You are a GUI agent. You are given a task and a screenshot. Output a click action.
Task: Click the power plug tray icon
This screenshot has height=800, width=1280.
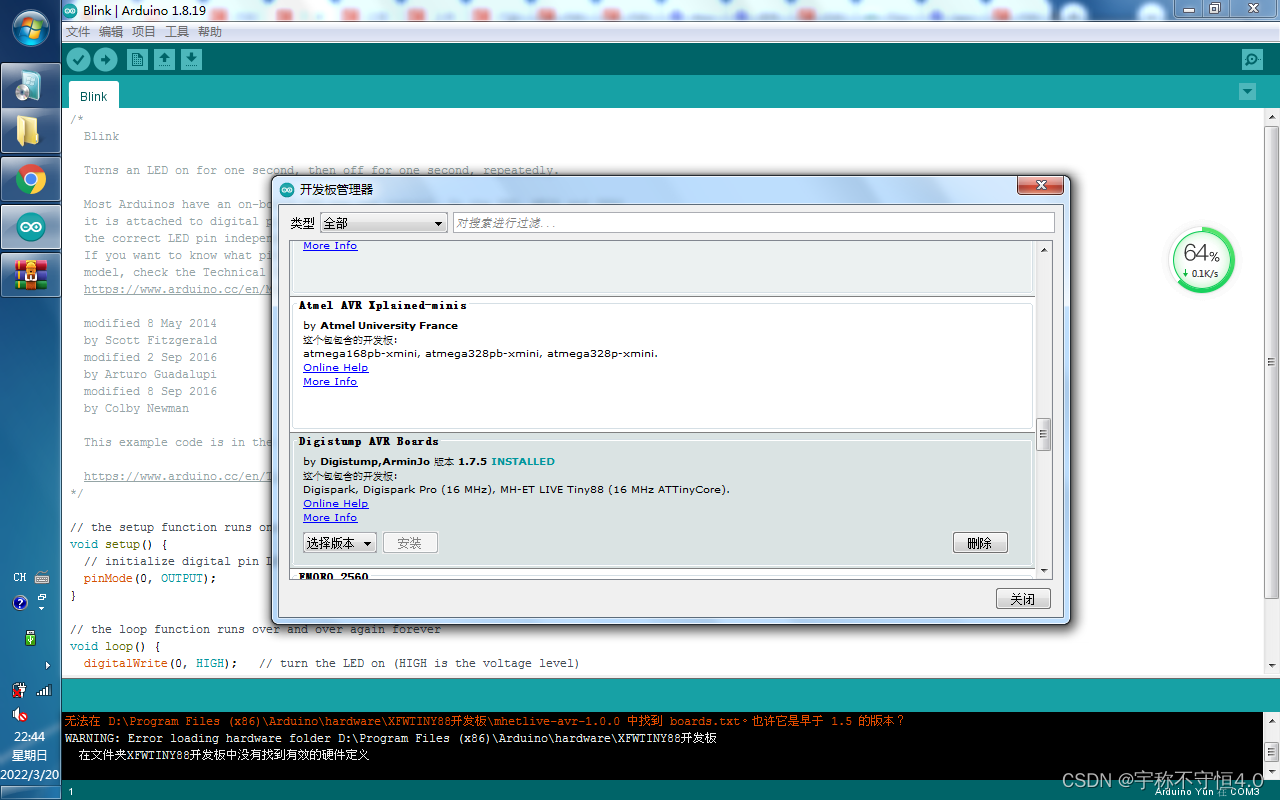click(x=19, y=690)
